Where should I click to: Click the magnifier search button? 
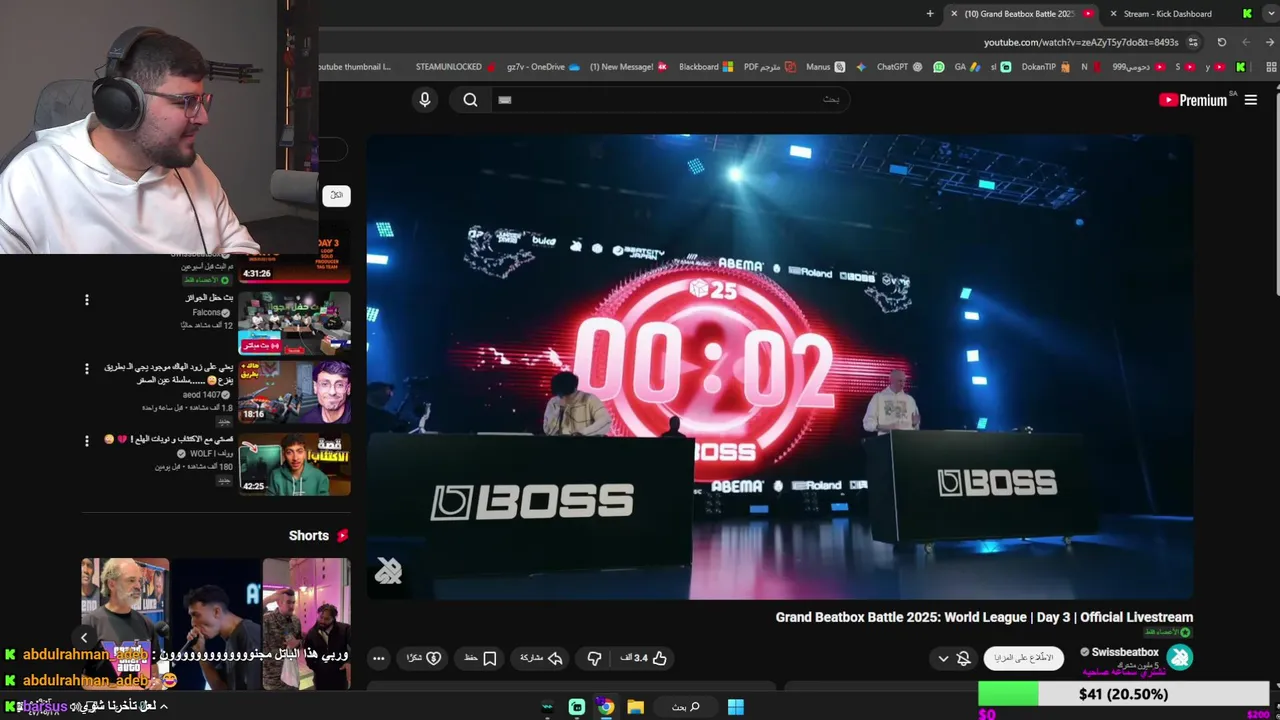(470, 99)
